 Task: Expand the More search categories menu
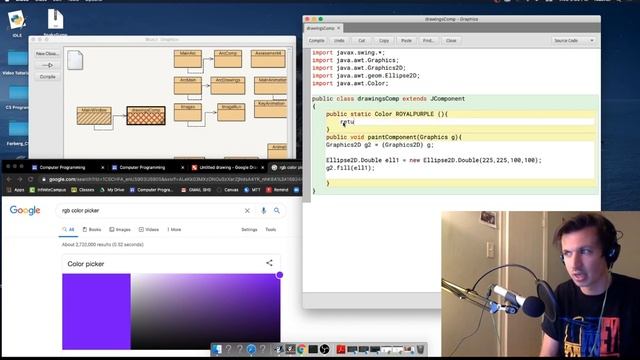[174, 230]
